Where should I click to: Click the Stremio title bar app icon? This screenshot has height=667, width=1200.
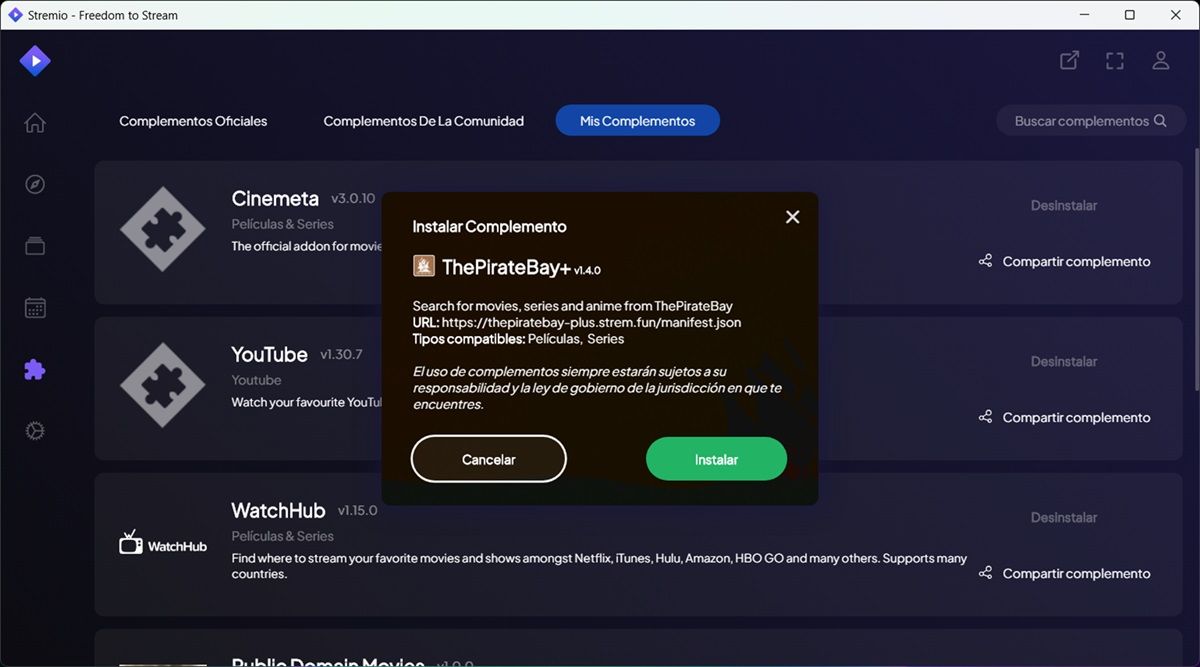pos(15,15)
